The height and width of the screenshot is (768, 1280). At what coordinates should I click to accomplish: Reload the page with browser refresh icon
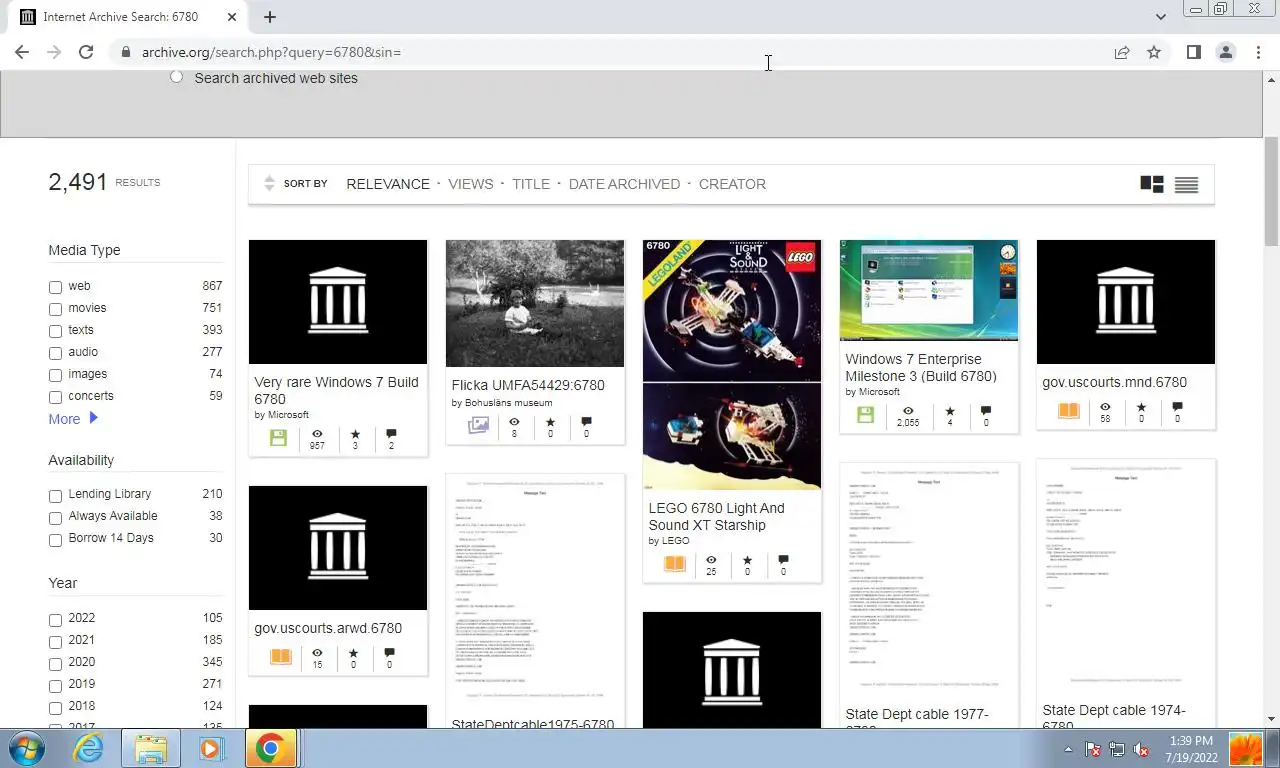(86, 52)
